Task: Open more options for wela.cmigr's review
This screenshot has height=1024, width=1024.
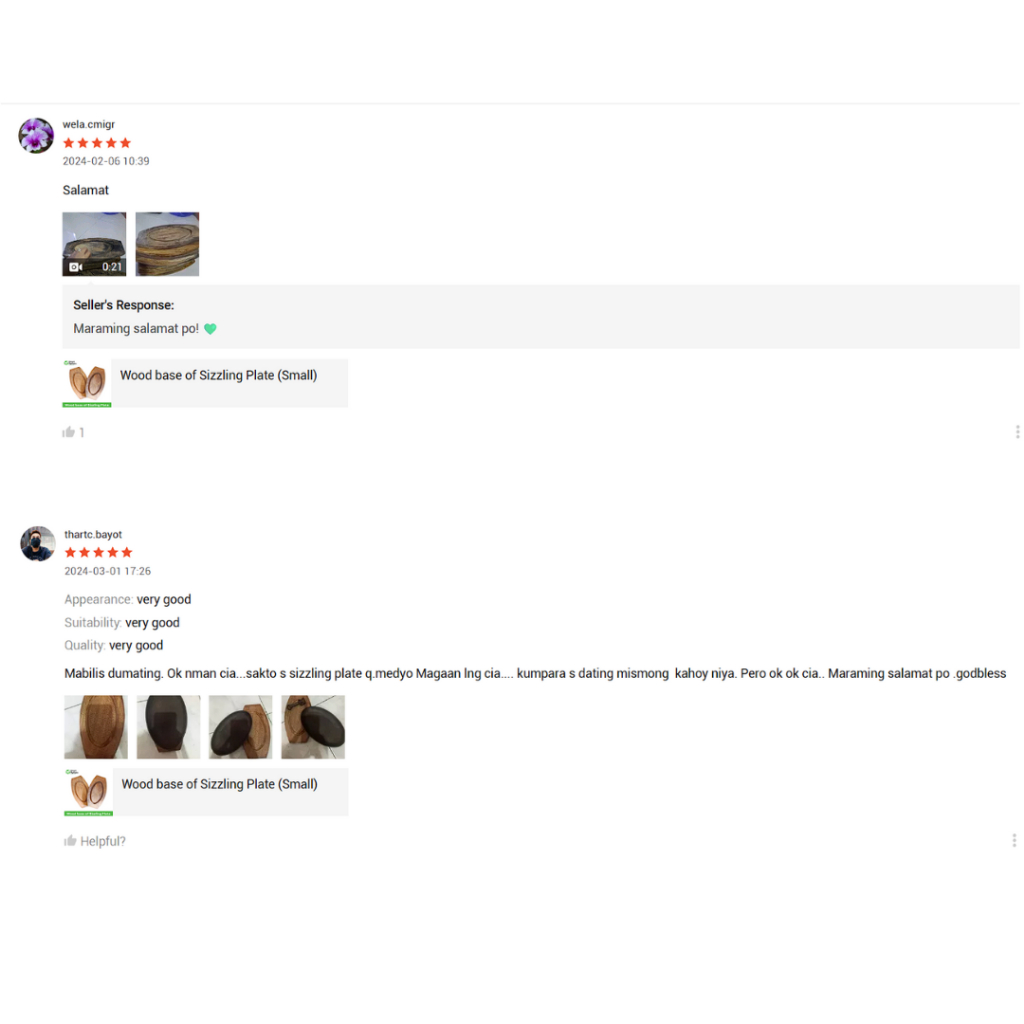Action: (x=1017, y=432)
